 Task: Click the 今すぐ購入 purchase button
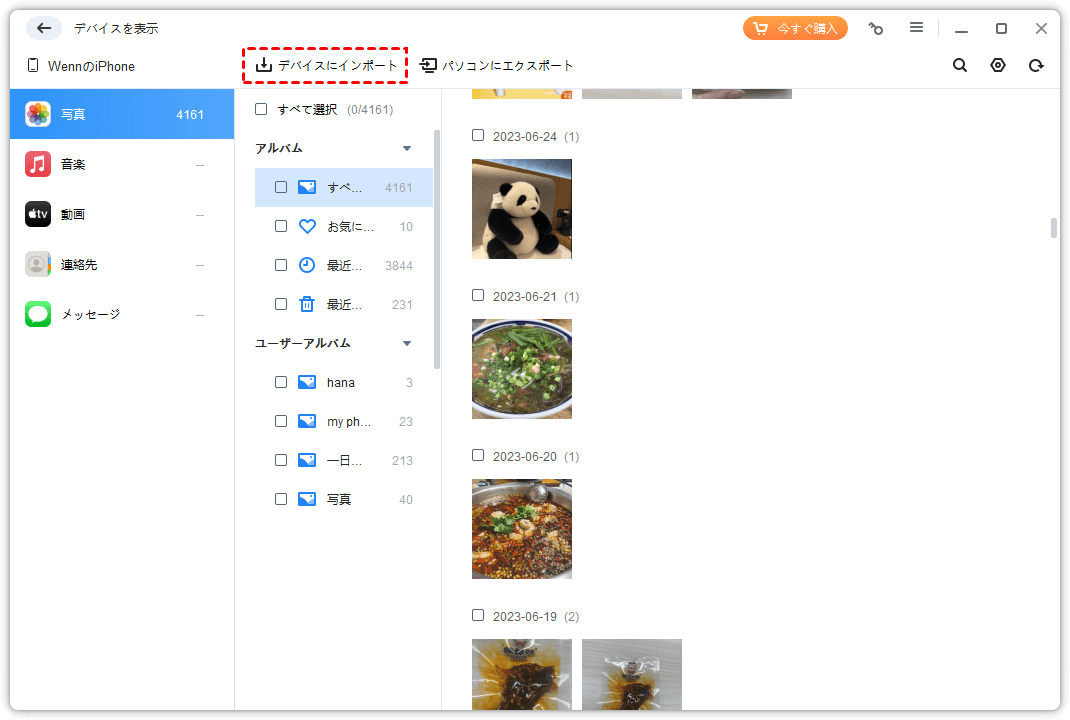click(x=795, y=28)
